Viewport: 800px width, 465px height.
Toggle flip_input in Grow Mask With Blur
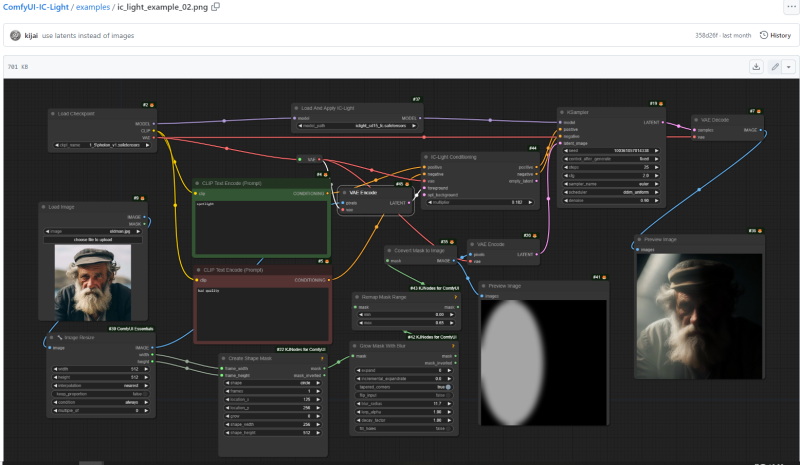[x=404, y=395]
